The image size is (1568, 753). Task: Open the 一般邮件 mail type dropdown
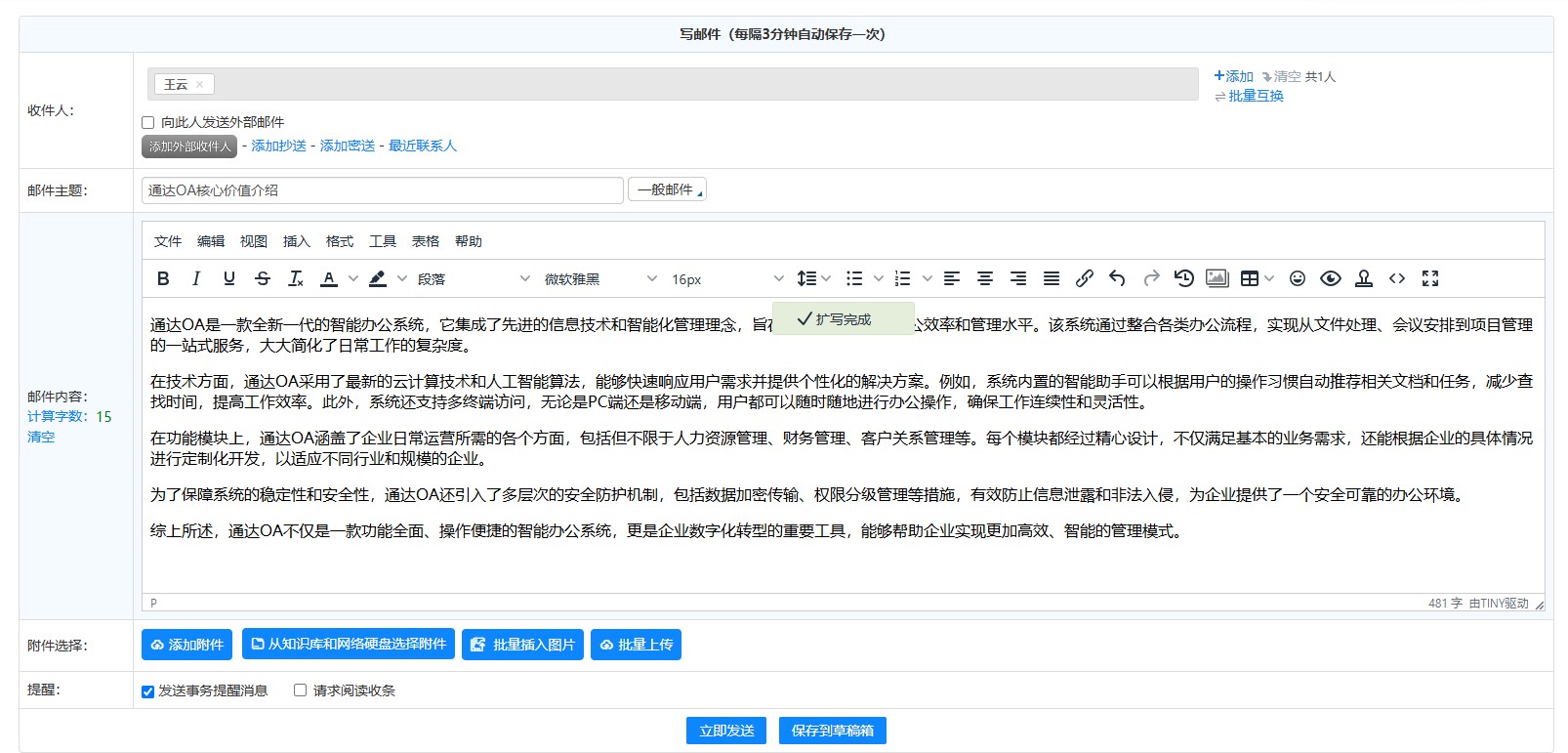coord(667,189)
